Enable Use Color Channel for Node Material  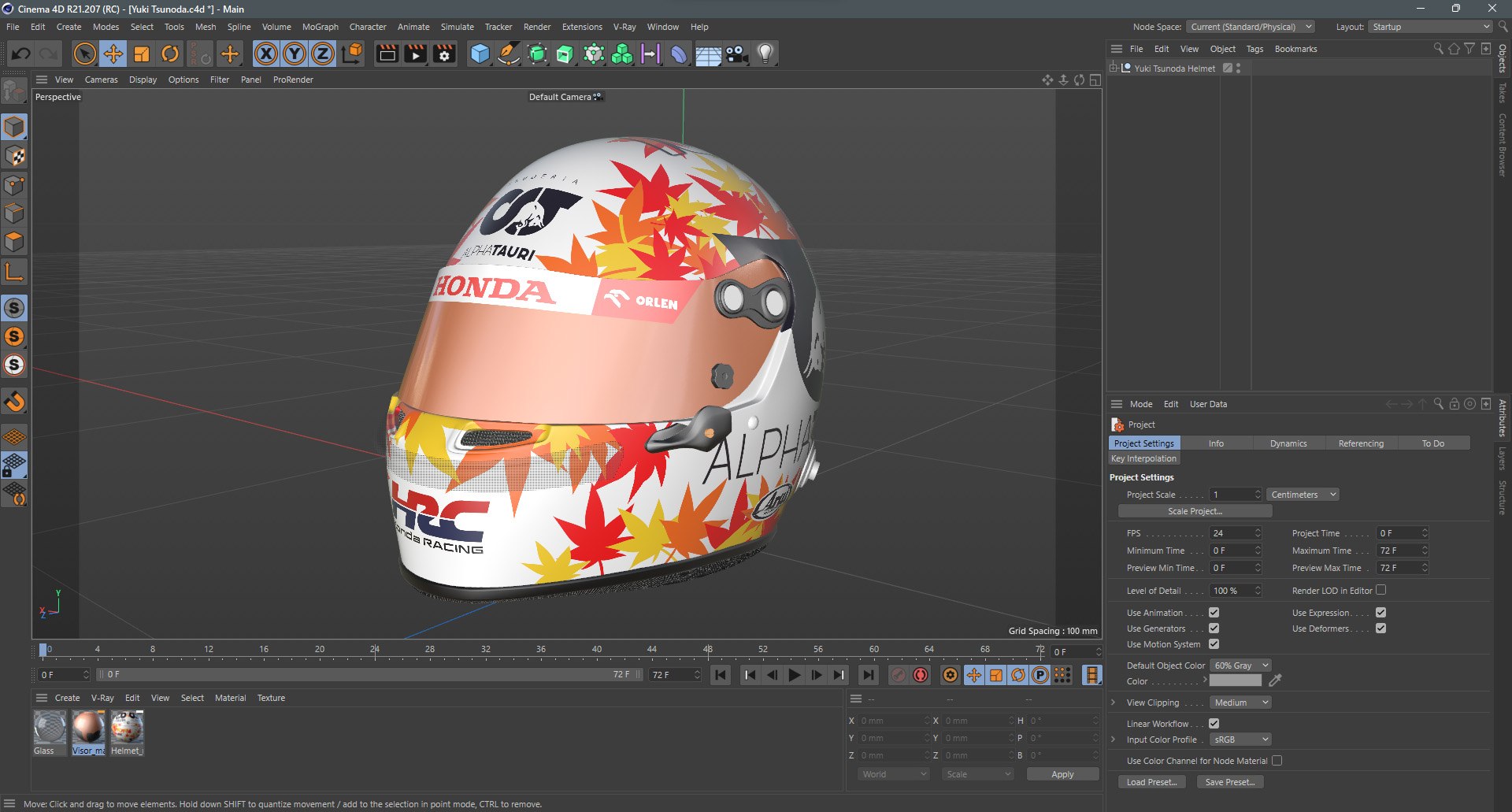point(1277,761)
